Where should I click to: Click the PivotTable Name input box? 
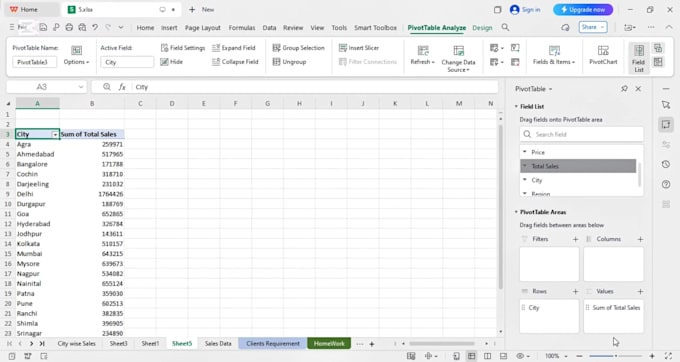35,62
